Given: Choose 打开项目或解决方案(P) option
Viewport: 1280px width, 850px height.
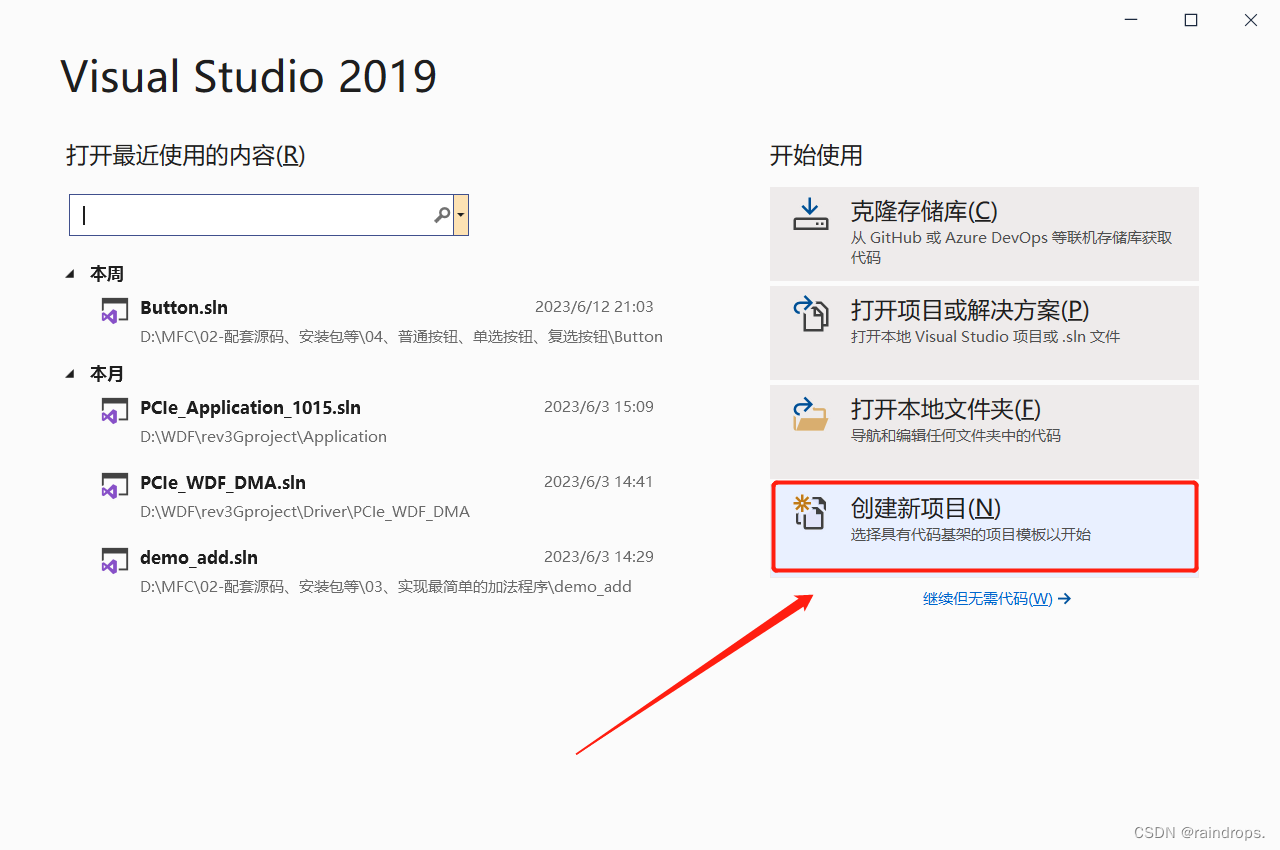Looking at the screenshot, I should point(984,332).
